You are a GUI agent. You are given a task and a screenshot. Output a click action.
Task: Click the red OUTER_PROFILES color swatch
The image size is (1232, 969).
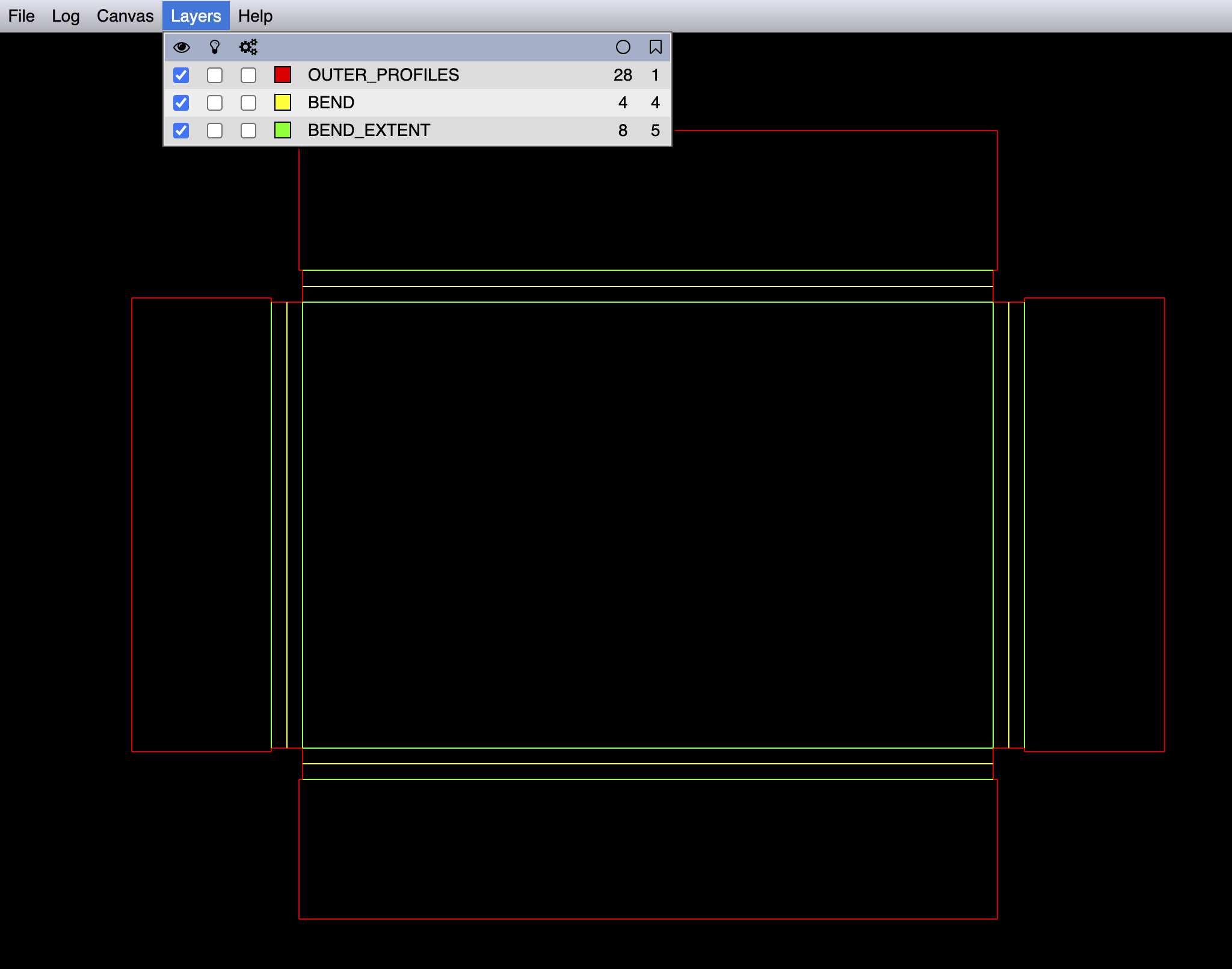[x=283, y=75]
